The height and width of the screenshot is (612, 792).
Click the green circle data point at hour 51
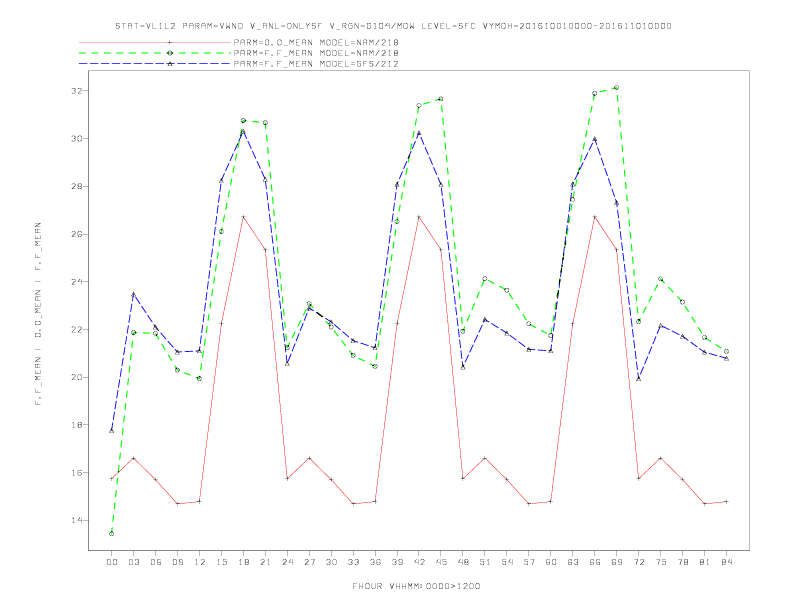coord(485,279)
